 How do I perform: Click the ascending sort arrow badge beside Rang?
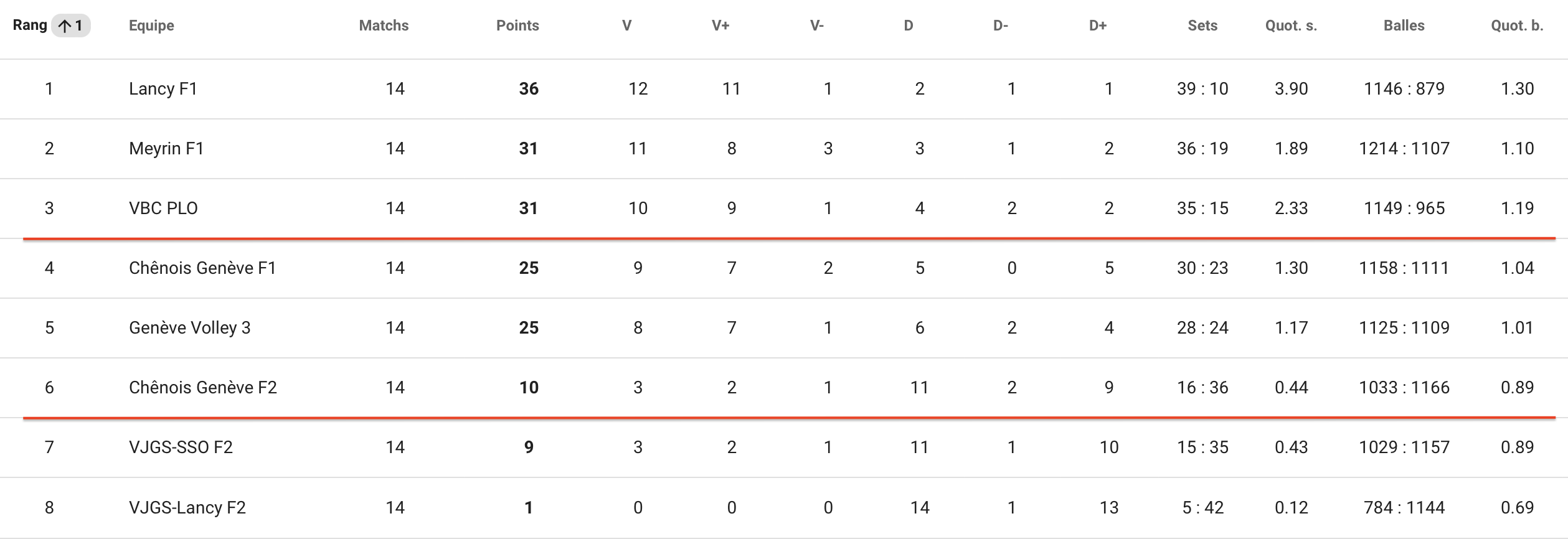71,26
